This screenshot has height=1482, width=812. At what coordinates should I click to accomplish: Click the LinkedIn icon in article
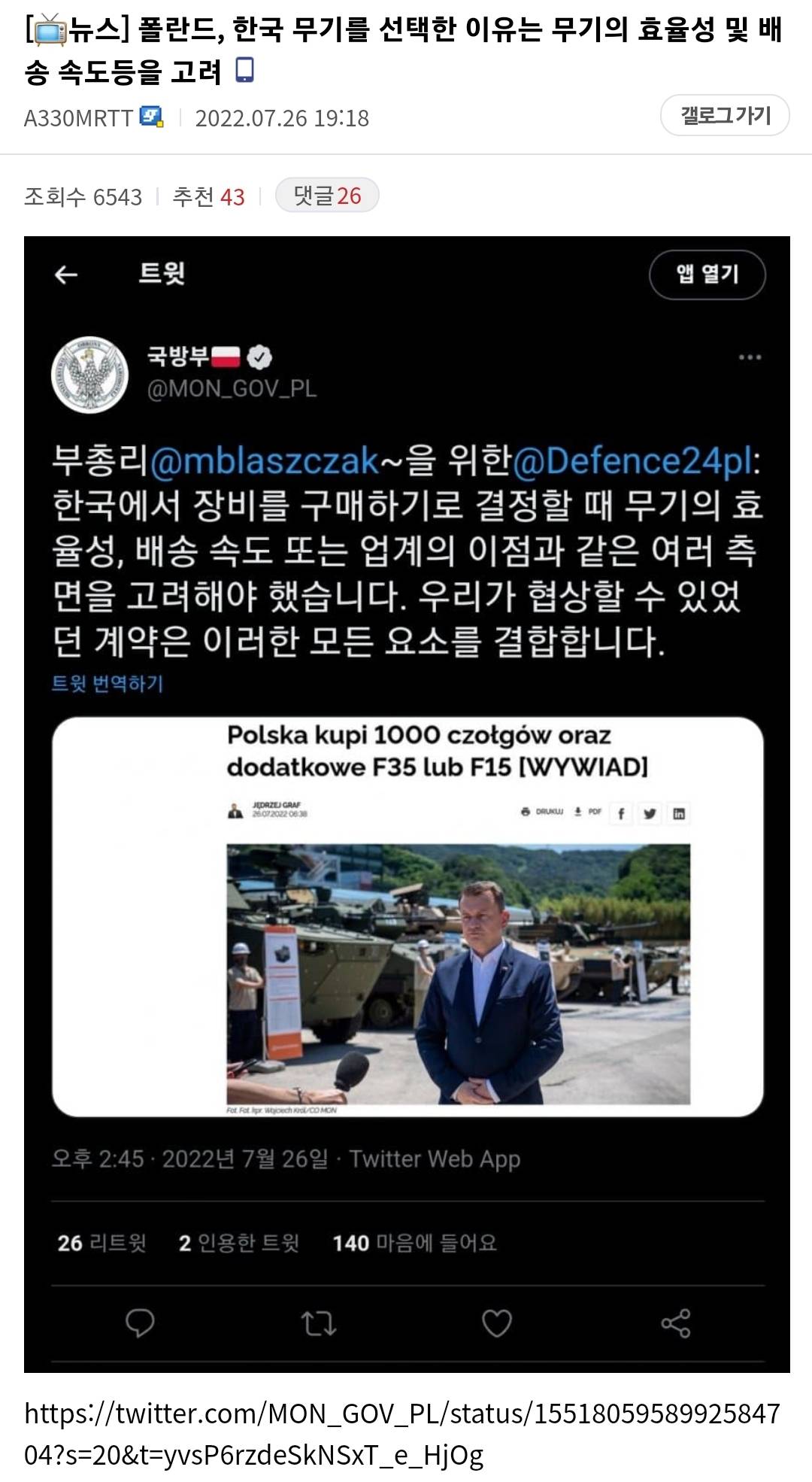[x=679, y=813]
